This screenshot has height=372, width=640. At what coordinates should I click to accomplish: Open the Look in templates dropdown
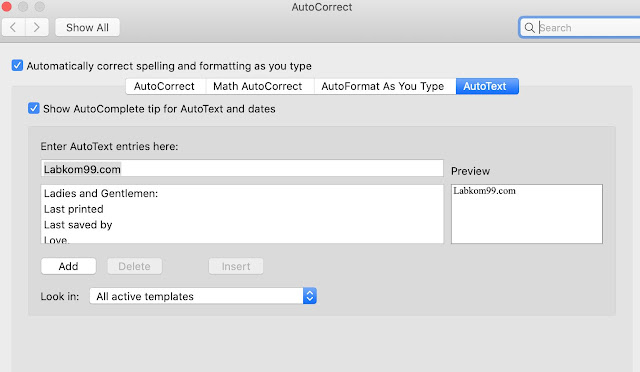pos(203,296)
